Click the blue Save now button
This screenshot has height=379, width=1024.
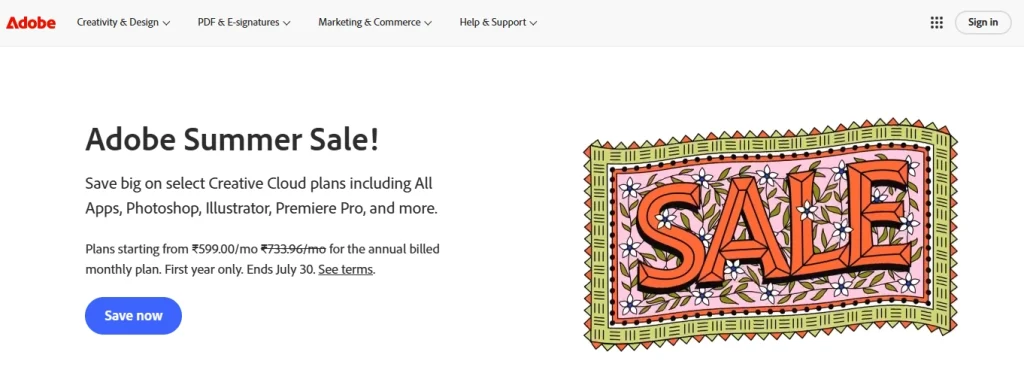tap(133, 316)
